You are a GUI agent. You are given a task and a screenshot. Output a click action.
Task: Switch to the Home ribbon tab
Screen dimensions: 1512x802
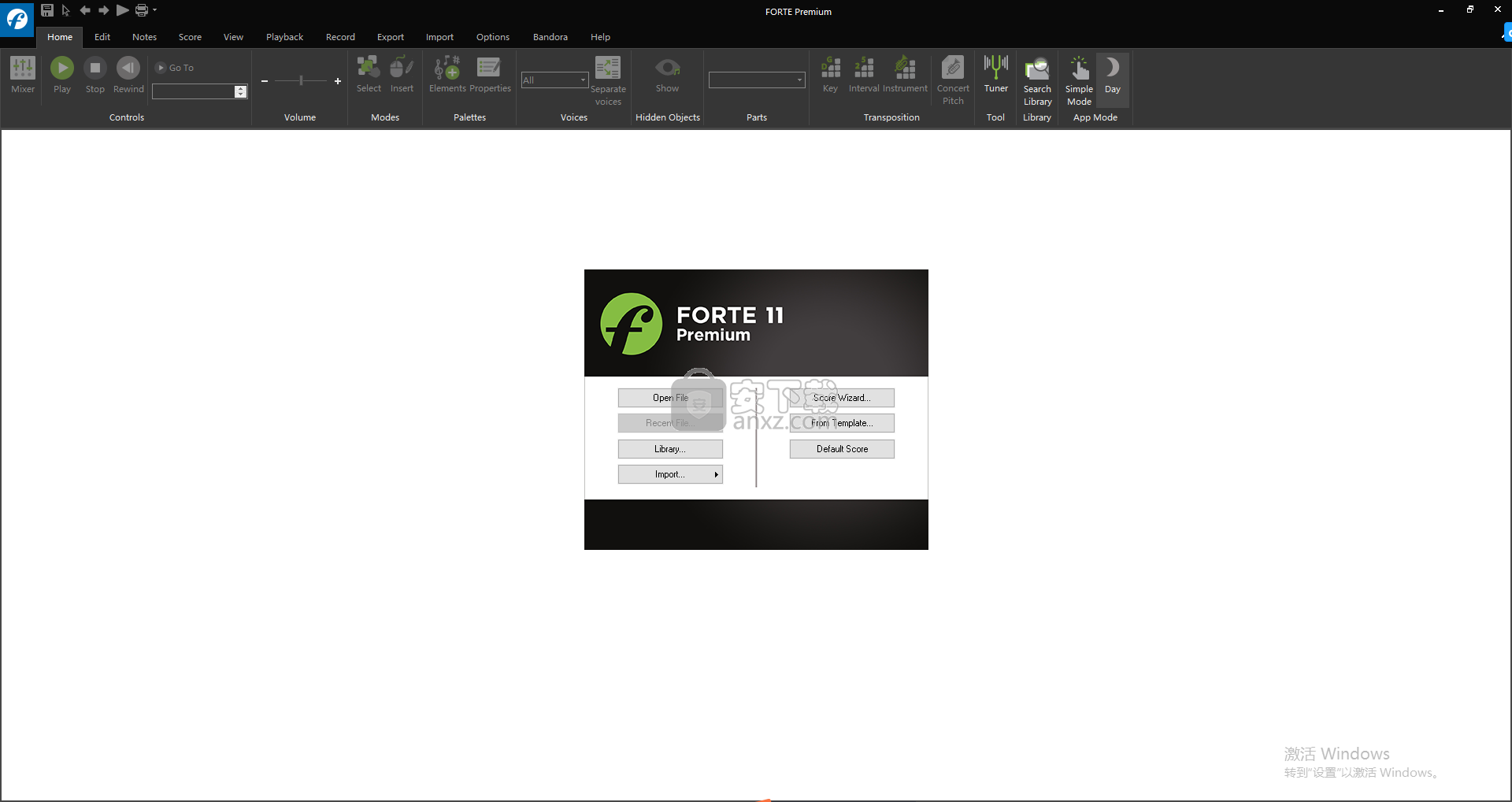[60, 37]
